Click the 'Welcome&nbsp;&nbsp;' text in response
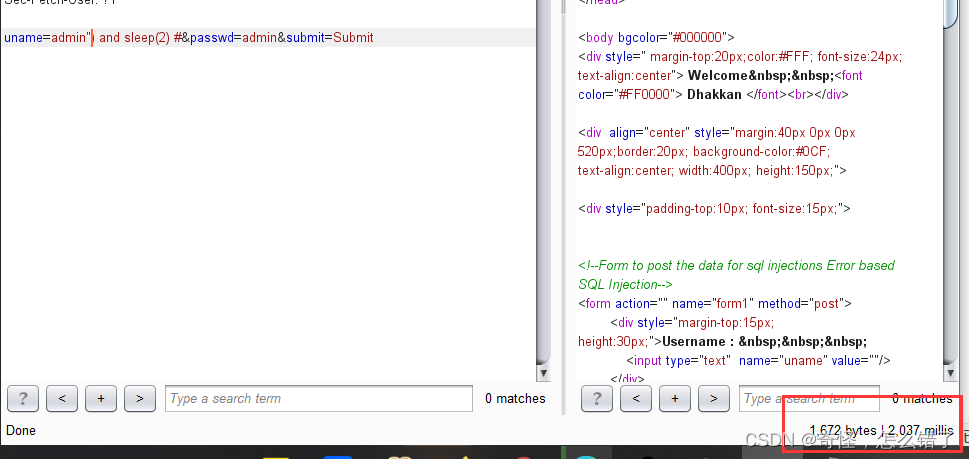969x459 pixels. pos(760,76)
